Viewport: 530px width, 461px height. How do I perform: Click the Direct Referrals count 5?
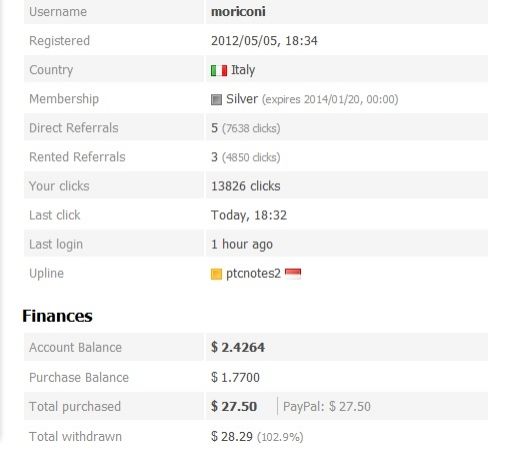pos(214,128)
